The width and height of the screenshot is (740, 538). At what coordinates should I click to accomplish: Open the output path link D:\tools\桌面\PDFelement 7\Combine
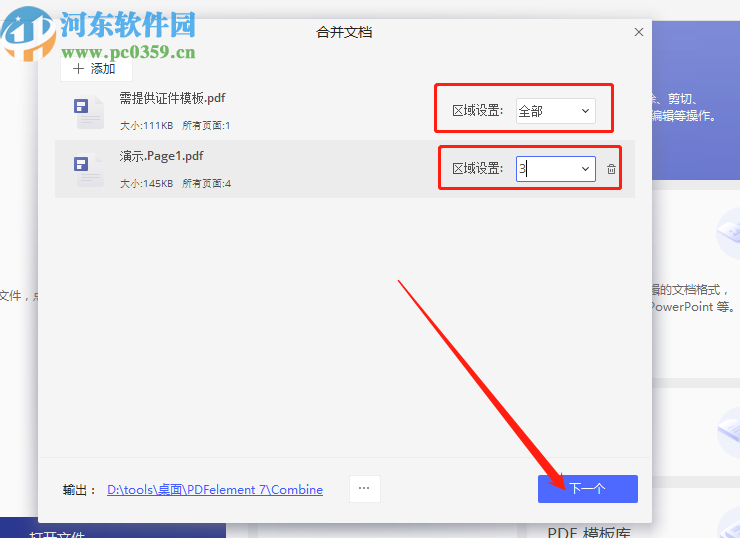[215, 489]
